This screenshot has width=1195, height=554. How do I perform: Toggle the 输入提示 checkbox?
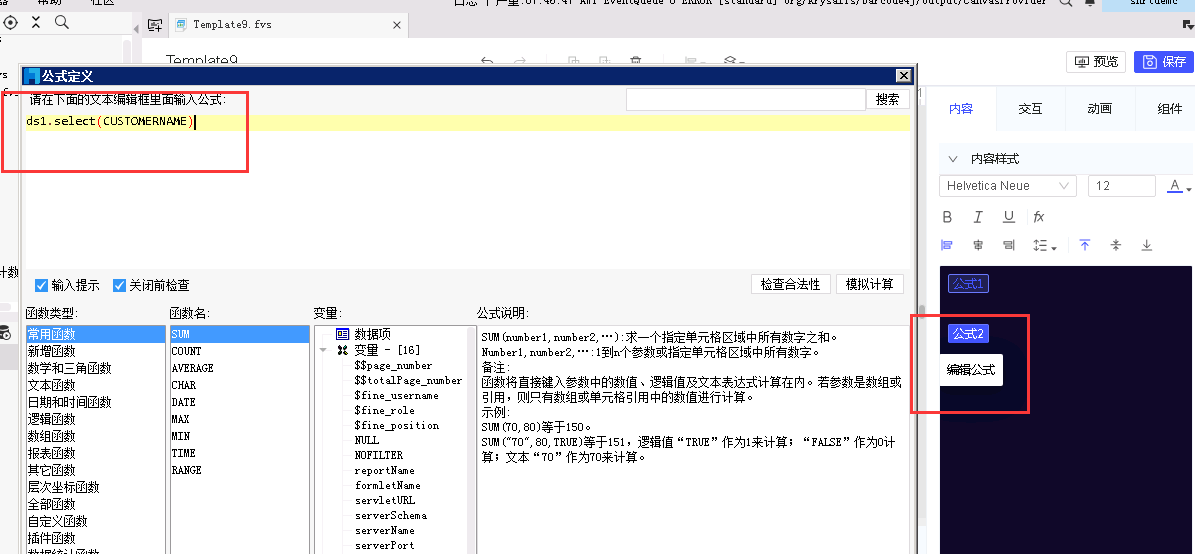pos(42,286)
